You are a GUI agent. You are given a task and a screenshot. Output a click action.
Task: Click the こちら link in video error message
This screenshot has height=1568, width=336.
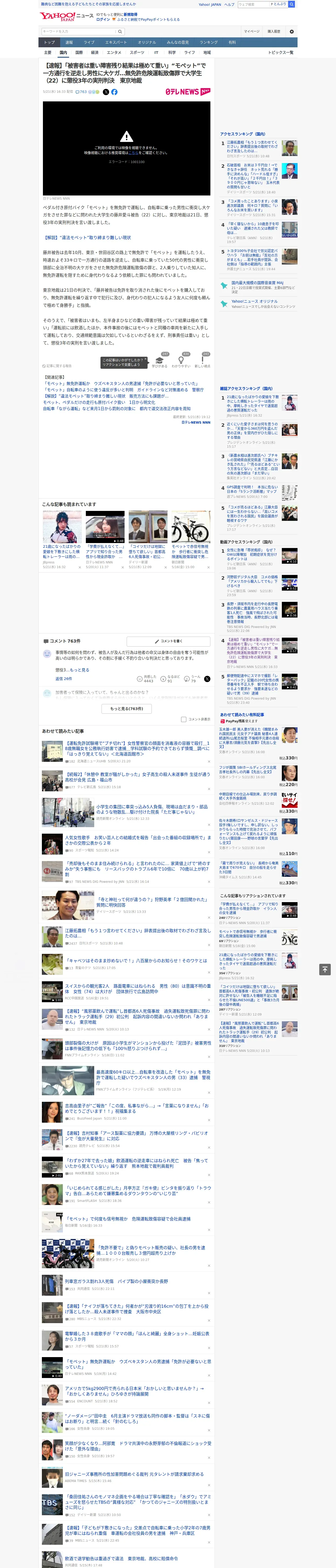133,153
